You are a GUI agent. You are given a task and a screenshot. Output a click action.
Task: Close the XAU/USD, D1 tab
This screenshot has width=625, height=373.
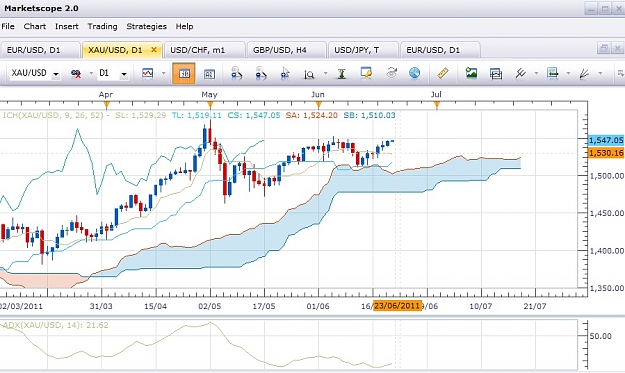154,50
